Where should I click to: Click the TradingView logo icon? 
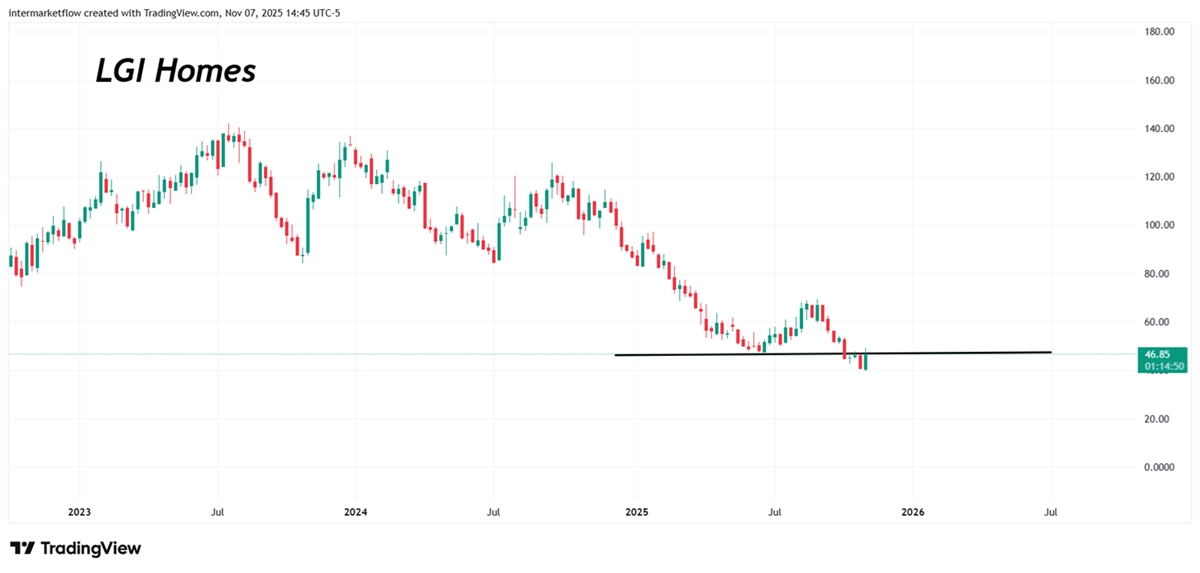tap(22, 548)
